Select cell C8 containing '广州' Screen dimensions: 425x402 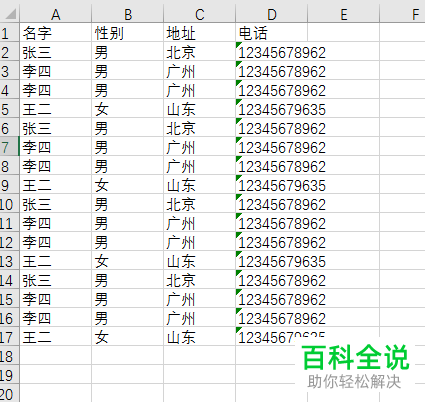pyautogui.click(x=199, y=166)
